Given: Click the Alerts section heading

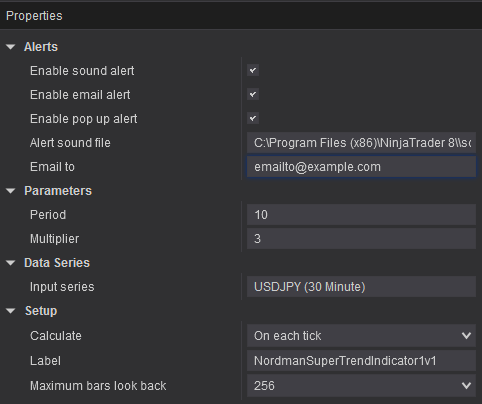Looking at the screenshot, I should (41, 47).
